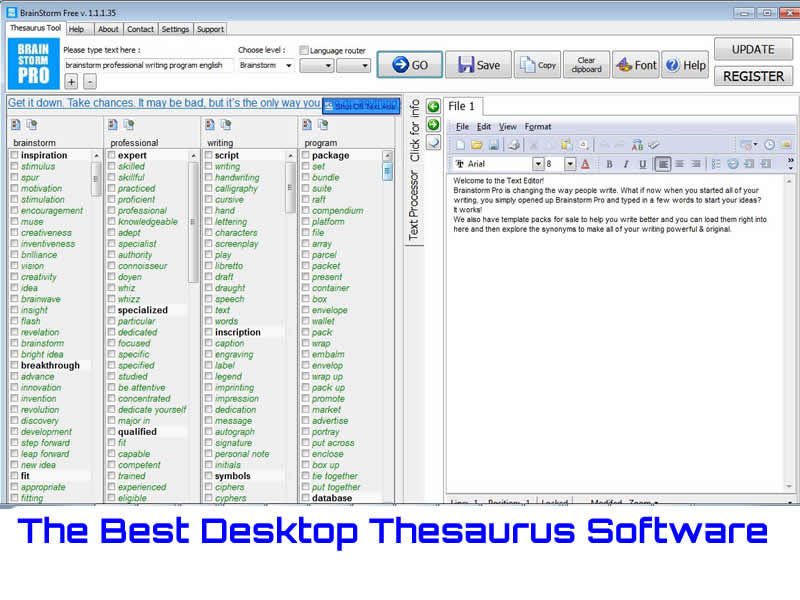Image resolution: width=800 pixels, height=600 pixels.
Task: Click the green right arrow button
Action: [433, 124]
